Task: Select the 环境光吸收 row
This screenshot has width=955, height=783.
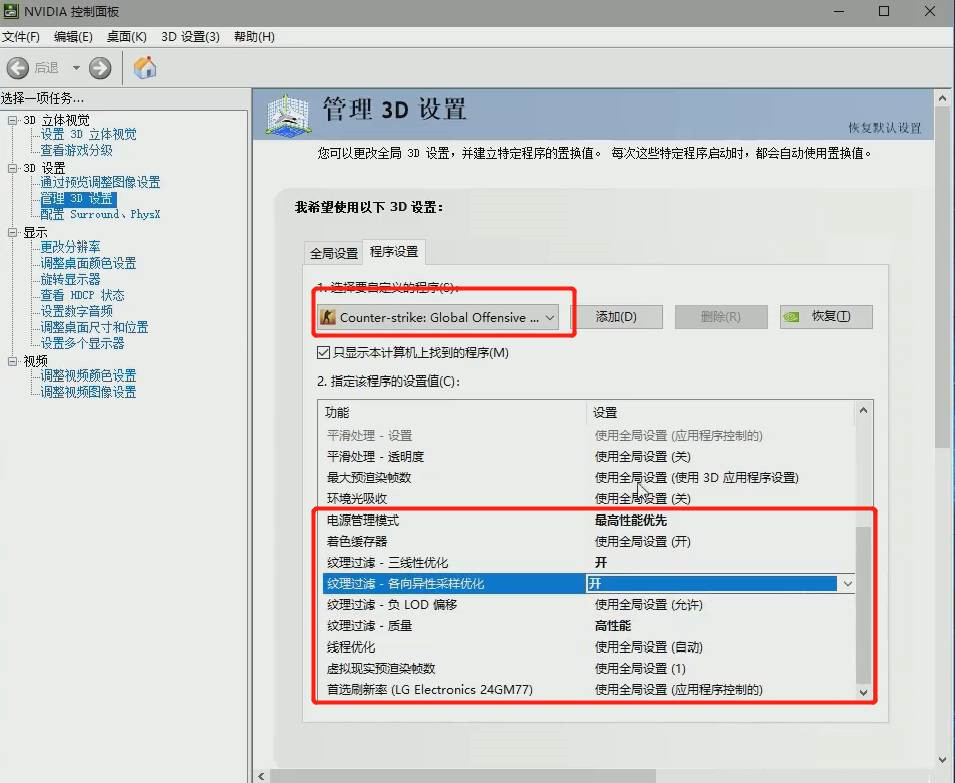Action: pyautogui.click(x=587, y=499)
